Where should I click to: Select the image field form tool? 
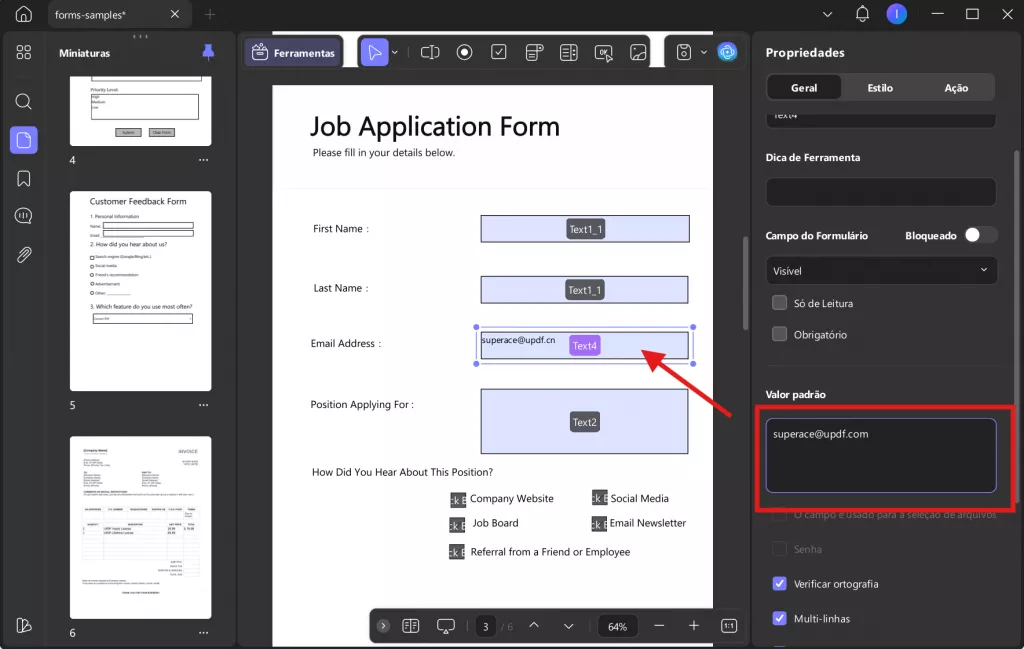click(x=638, y=52)
